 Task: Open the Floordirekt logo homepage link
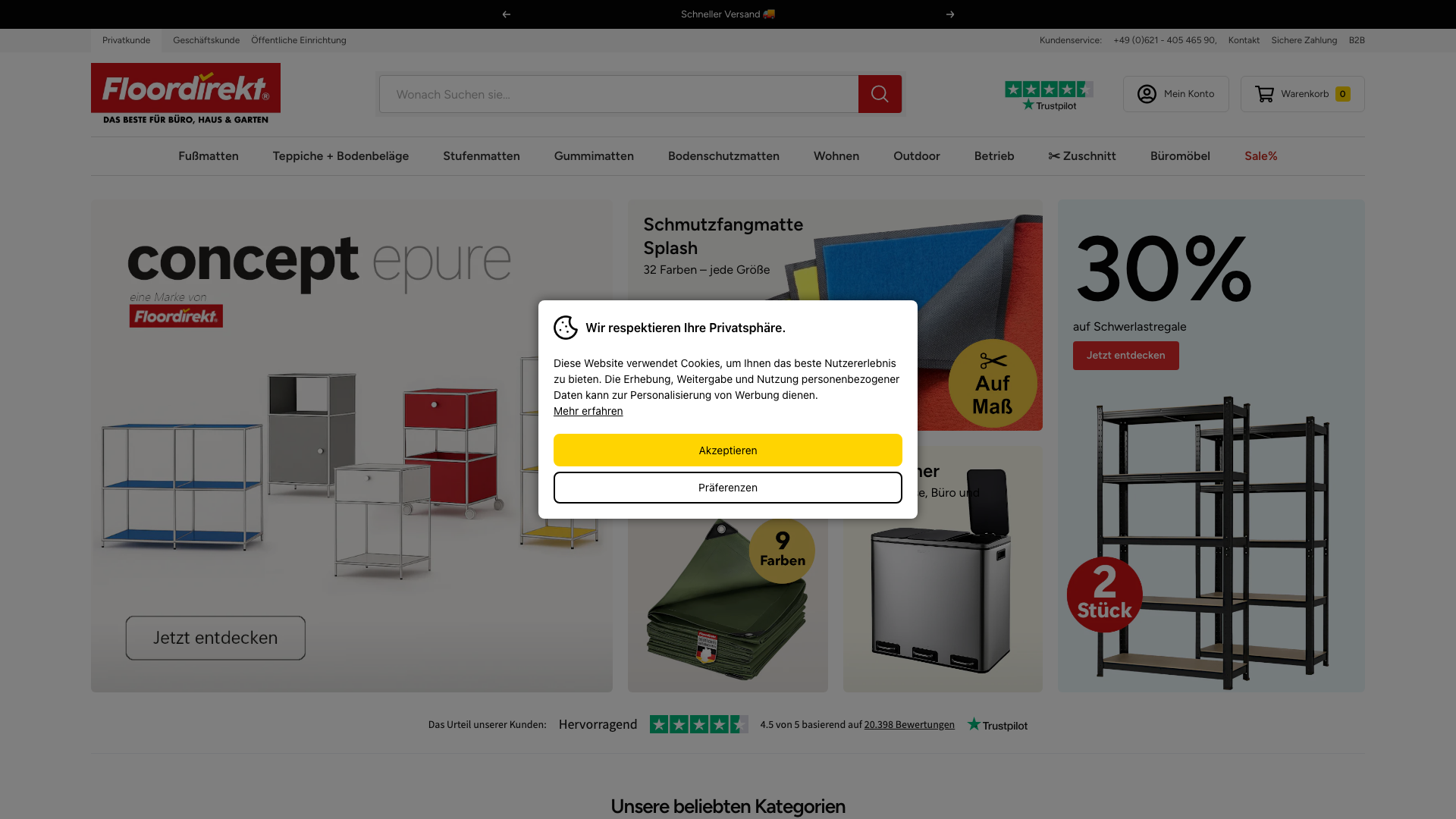point(186,93)
